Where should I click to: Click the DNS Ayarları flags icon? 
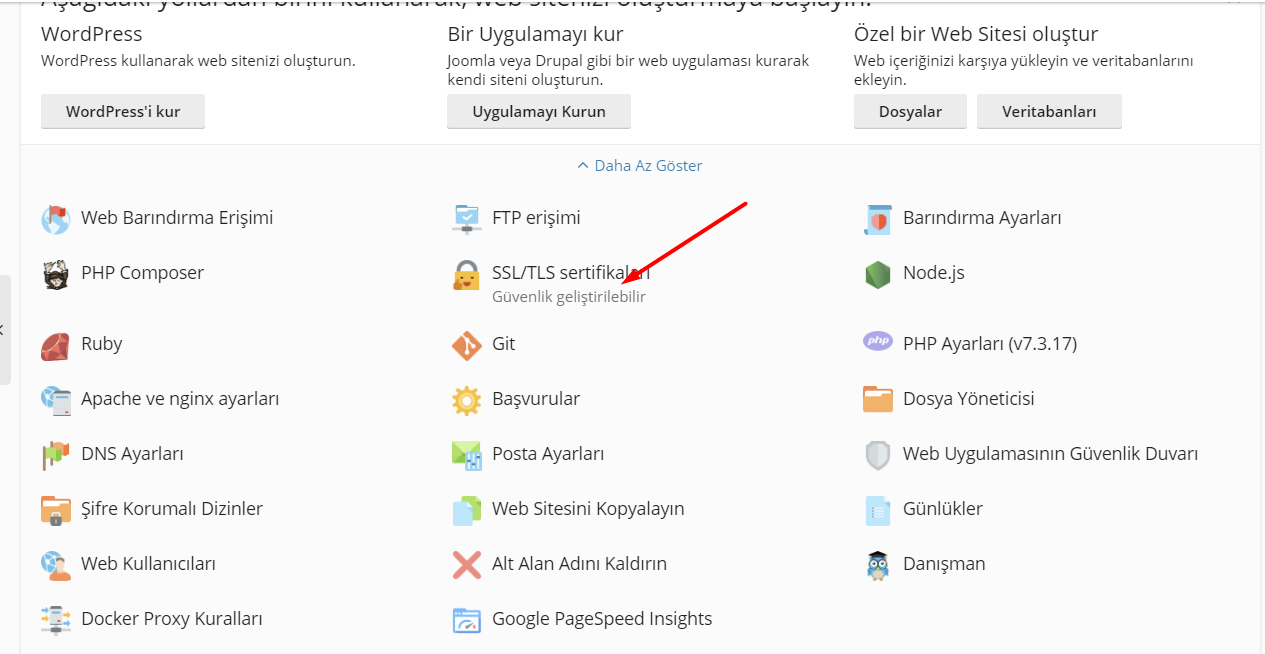tap(55, 455)
